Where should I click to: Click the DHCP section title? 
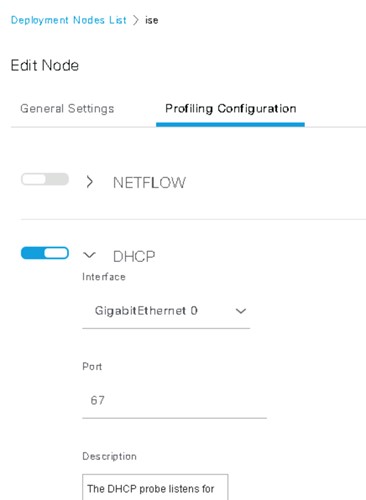[x=134, y=257]
